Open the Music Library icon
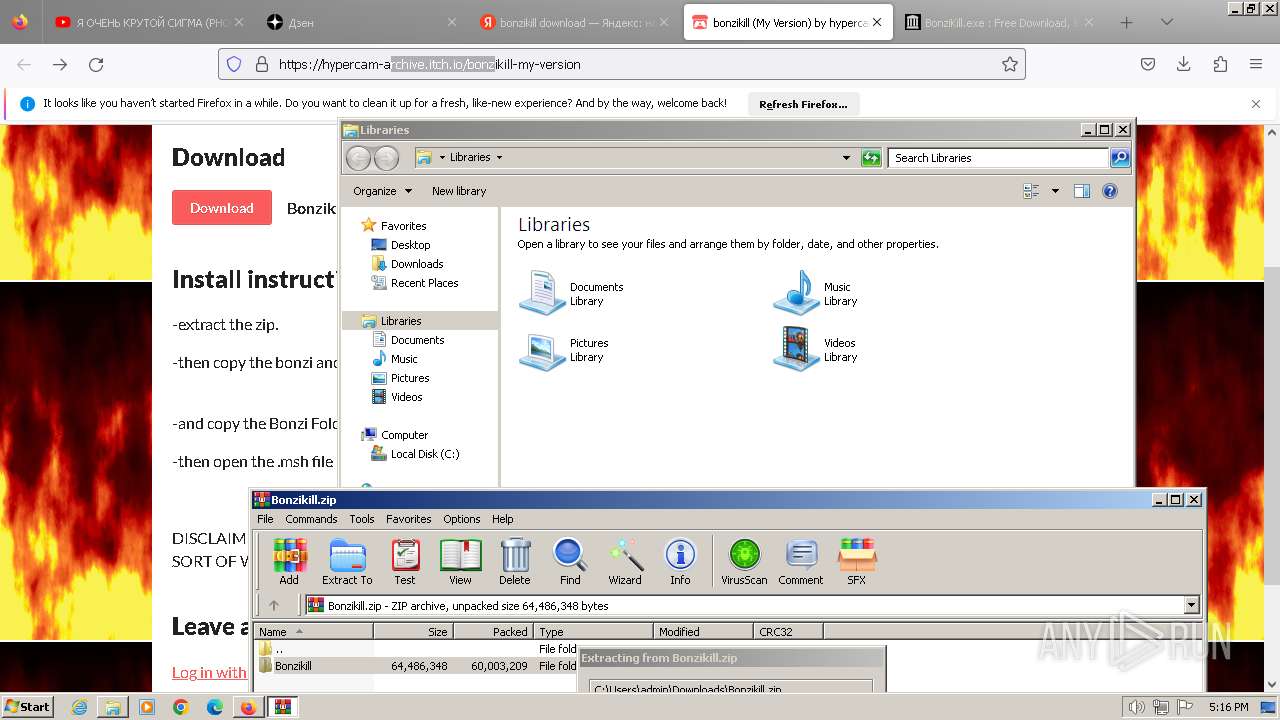 796,293
